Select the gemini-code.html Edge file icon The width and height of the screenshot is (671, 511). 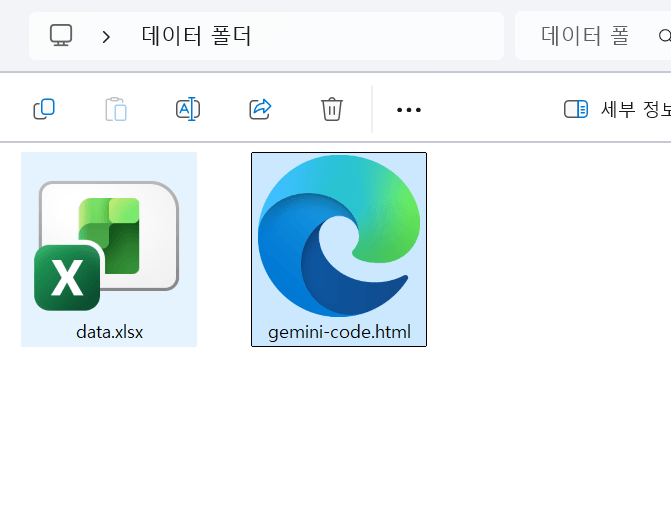click(x=339, y=236)
